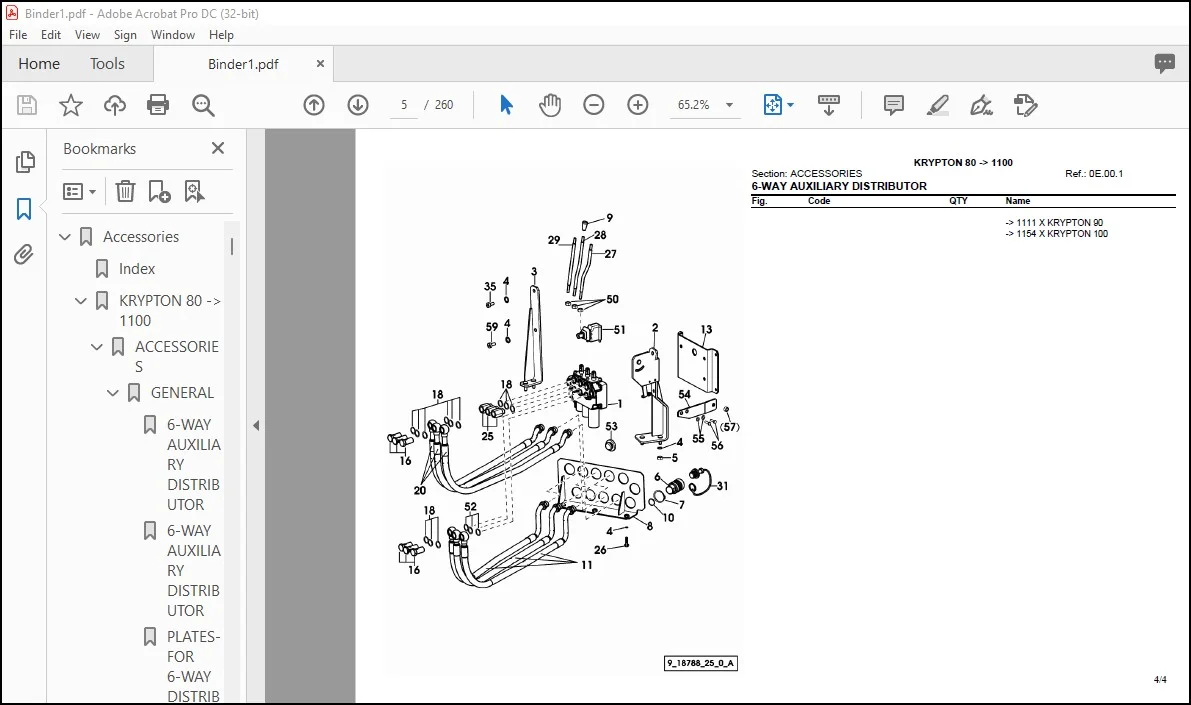
Task: Open the Window menu
Action: (172, 35)
